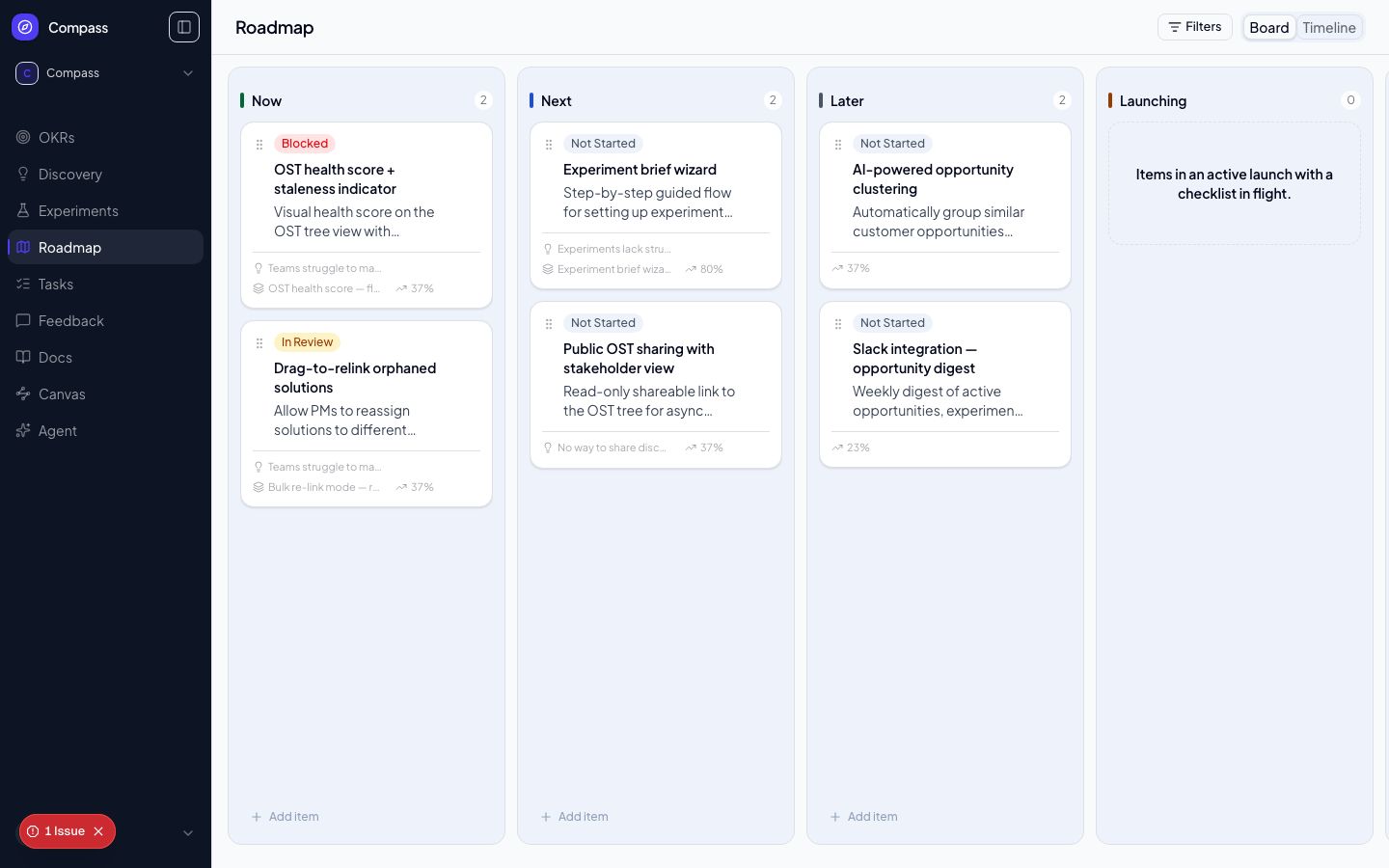The width and height of the screenshot is (1389, 868).
Task: Click the Roadmap map icon
Action: tap(23, 247)
